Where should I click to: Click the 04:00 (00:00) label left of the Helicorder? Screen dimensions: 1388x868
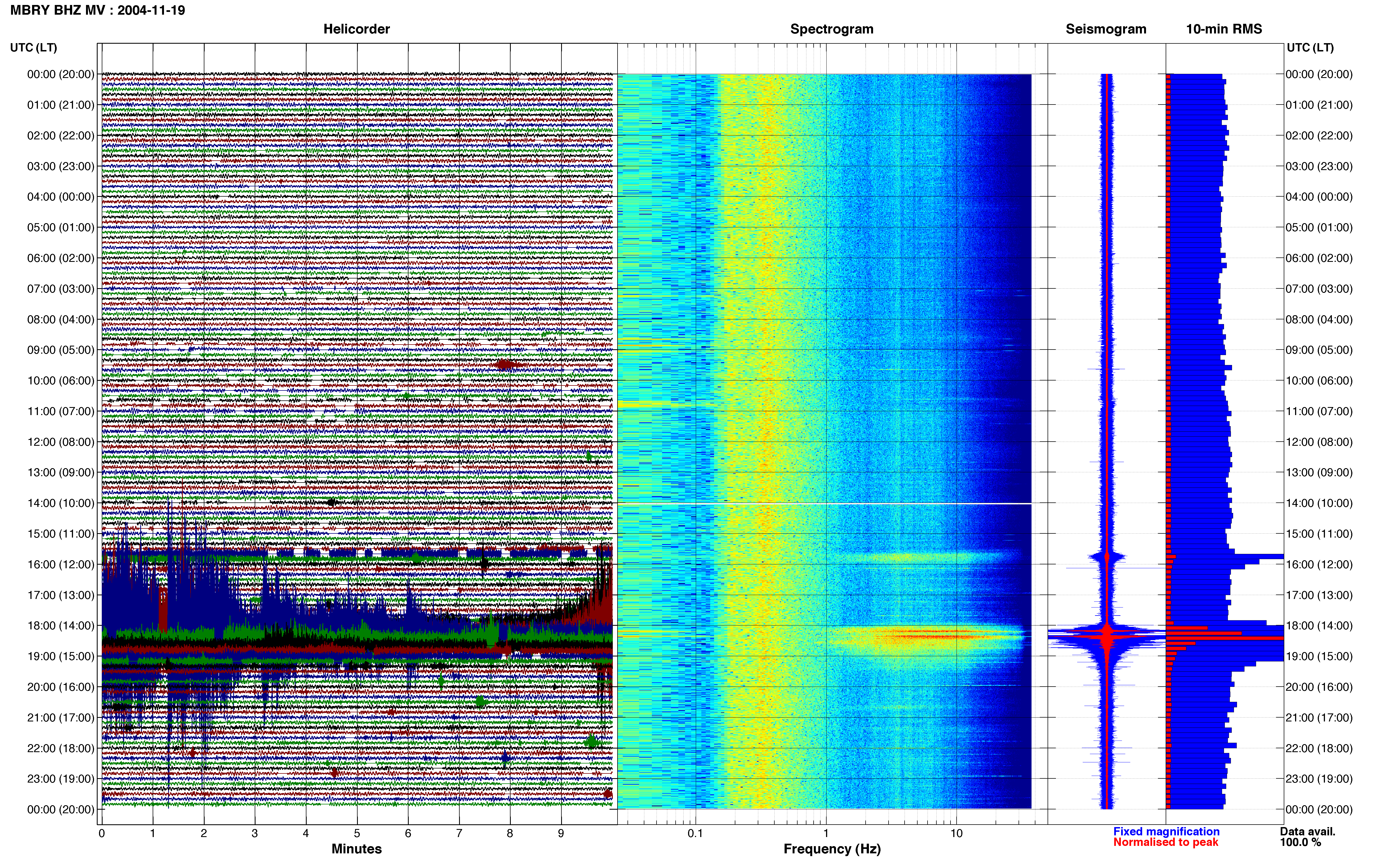[x=60, y=196]
